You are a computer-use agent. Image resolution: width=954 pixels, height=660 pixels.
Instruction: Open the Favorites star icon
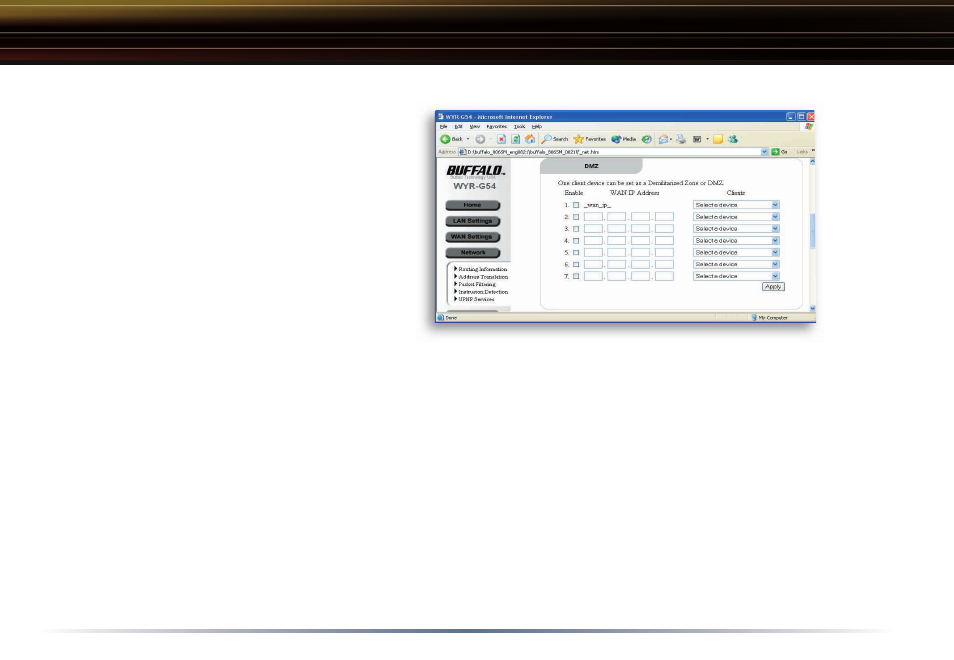[578, 139]
